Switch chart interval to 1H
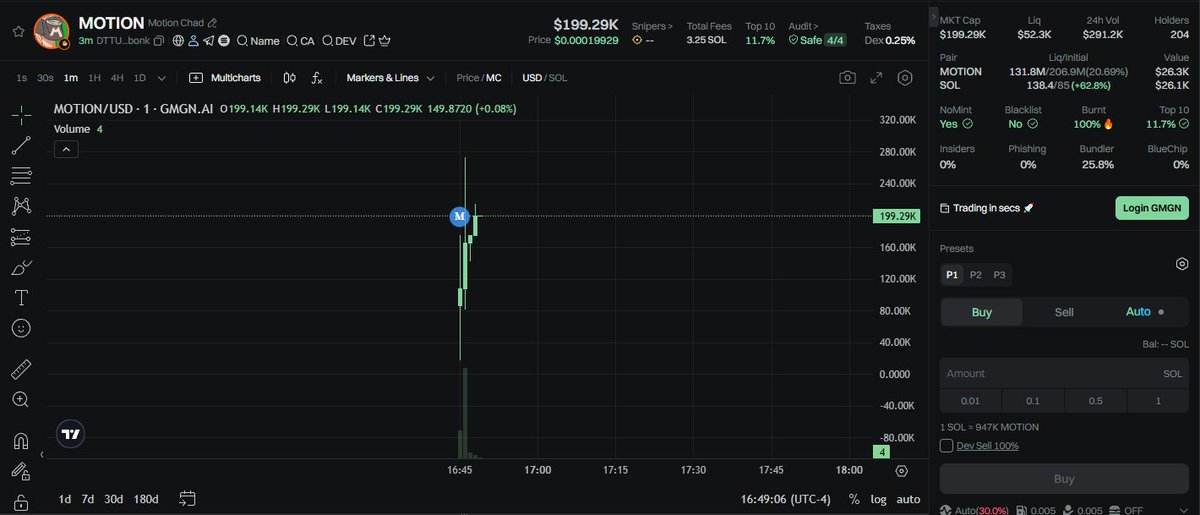The height and width of the screenshot is (515, 1200). point(94,78)
